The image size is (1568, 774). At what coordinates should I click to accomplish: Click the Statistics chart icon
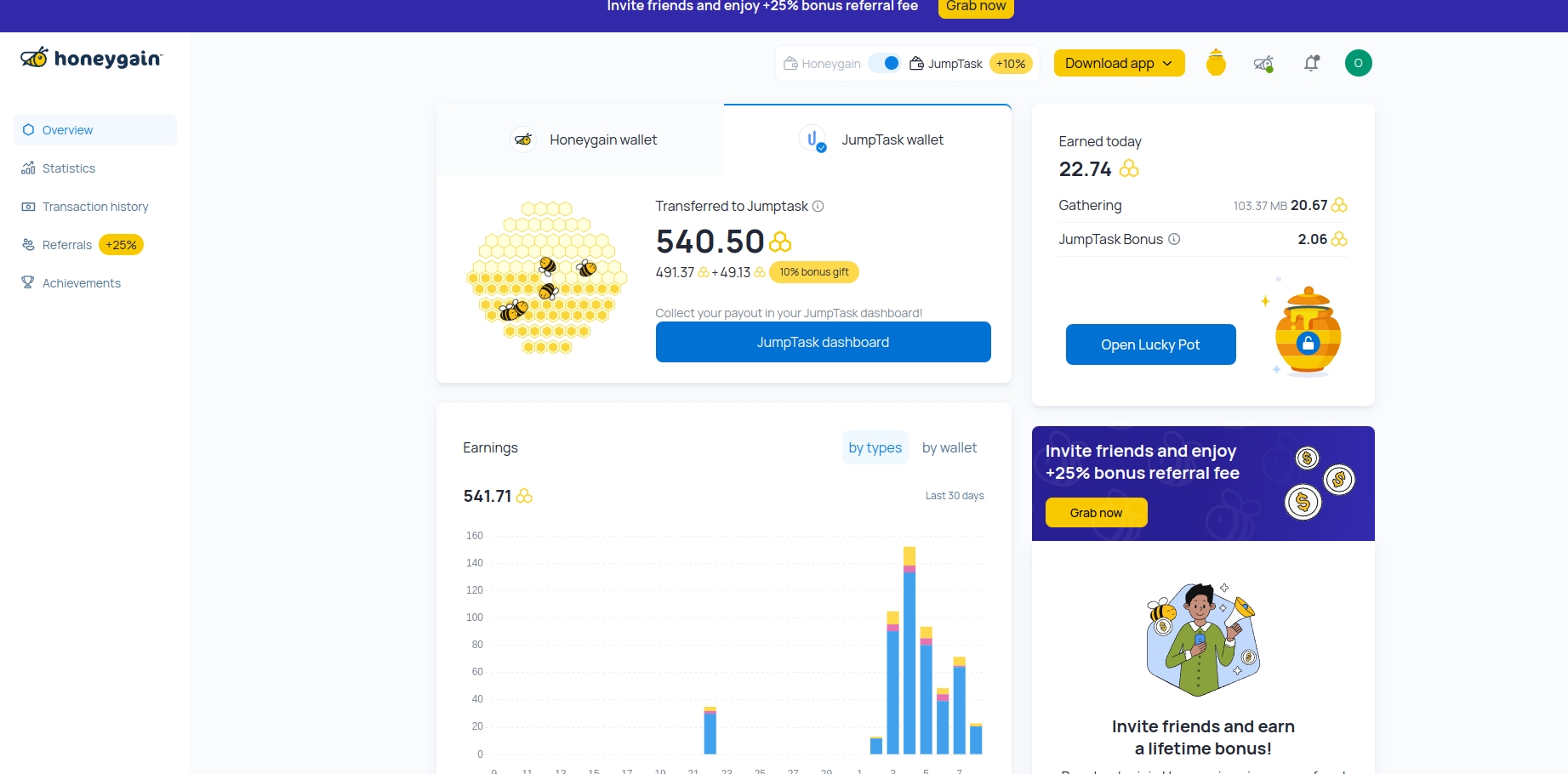coord(28,168)
